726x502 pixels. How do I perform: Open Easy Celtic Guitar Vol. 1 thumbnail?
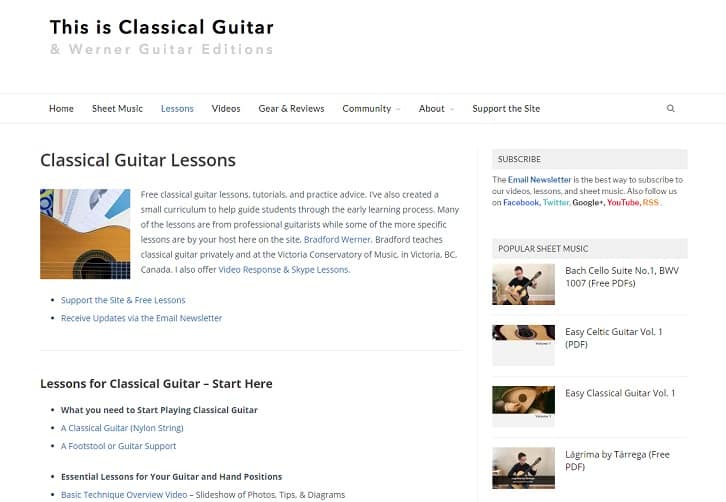(x=523, y=345)
